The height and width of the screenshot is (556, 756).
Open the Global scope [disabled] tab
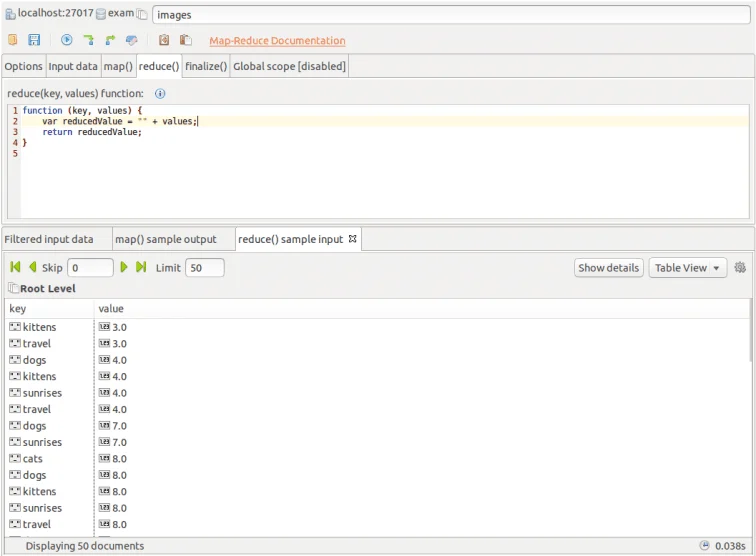click(x=289, y=66)
